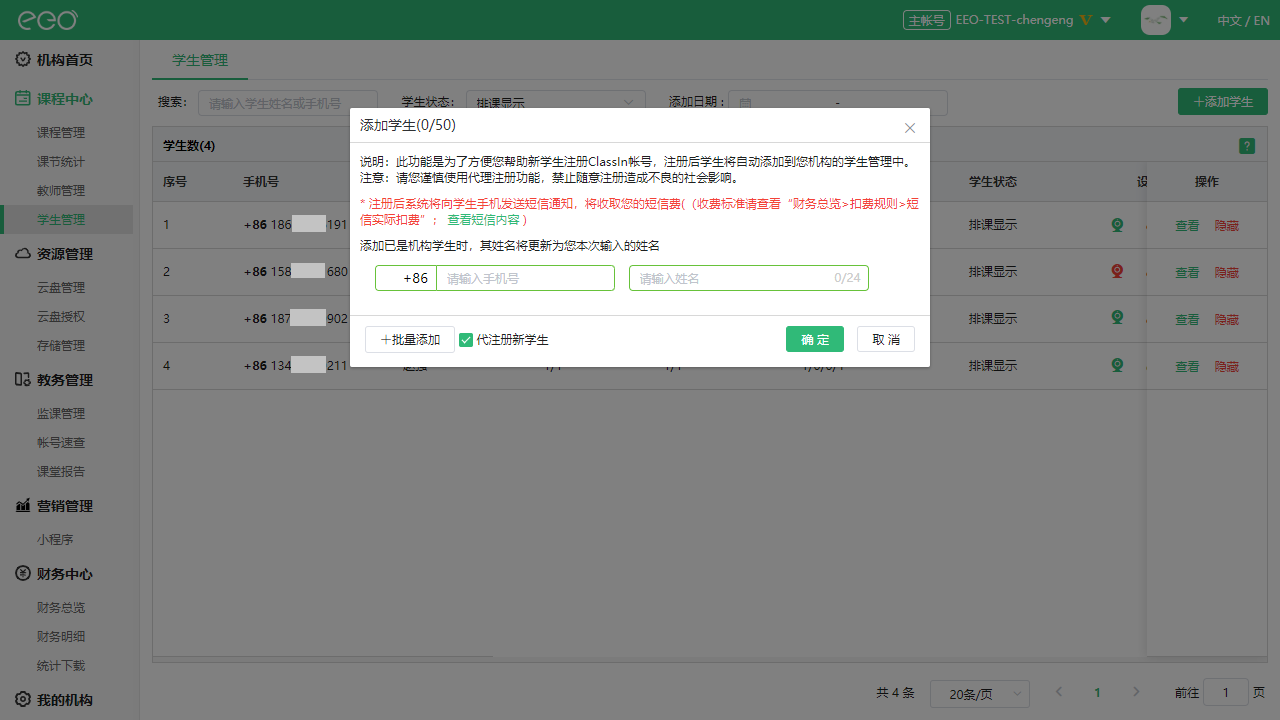Open 小程序 in sidebar
1280x720 pixels.
[55, 539]
